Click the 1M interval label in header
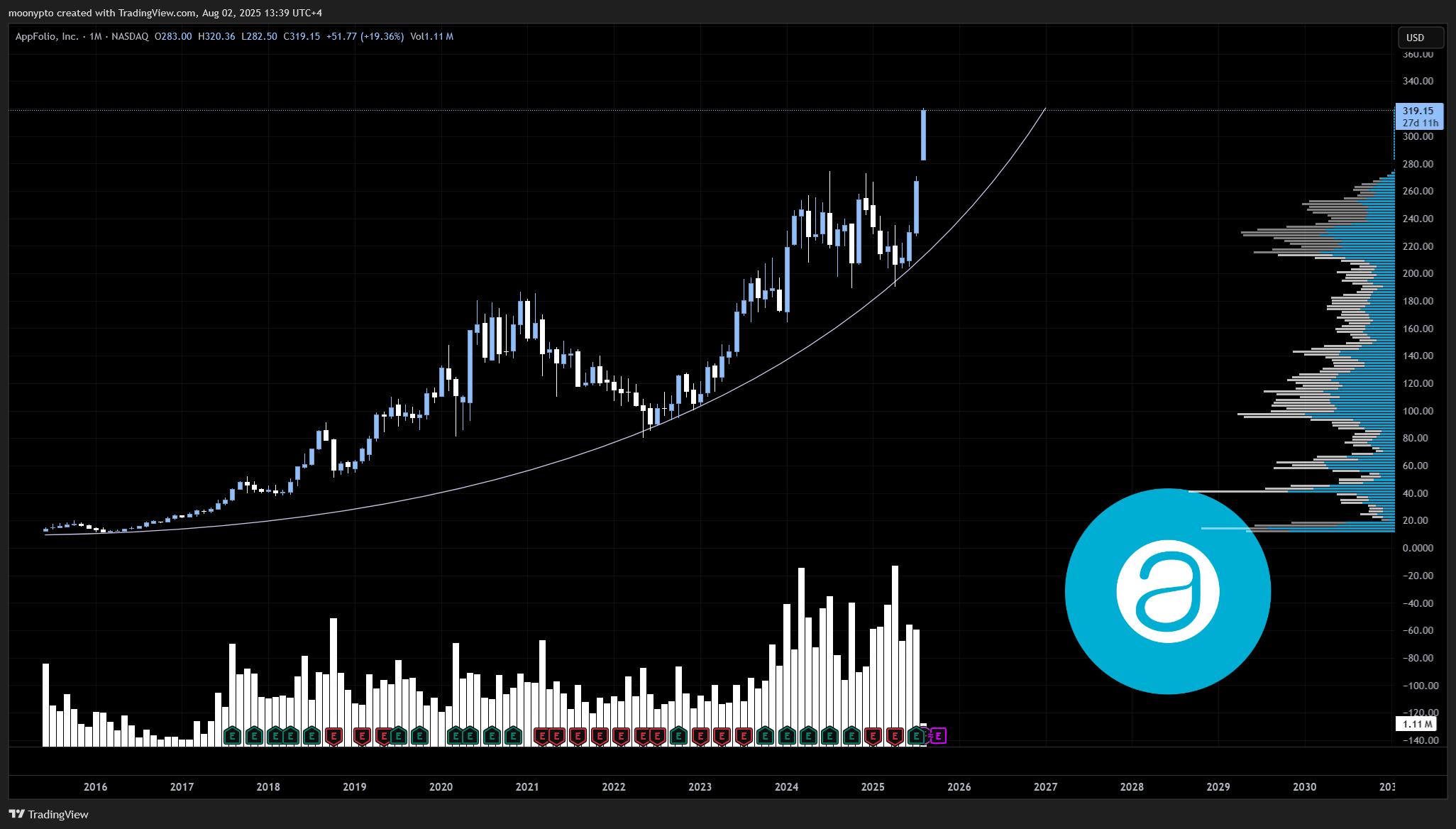 (96, 36)
